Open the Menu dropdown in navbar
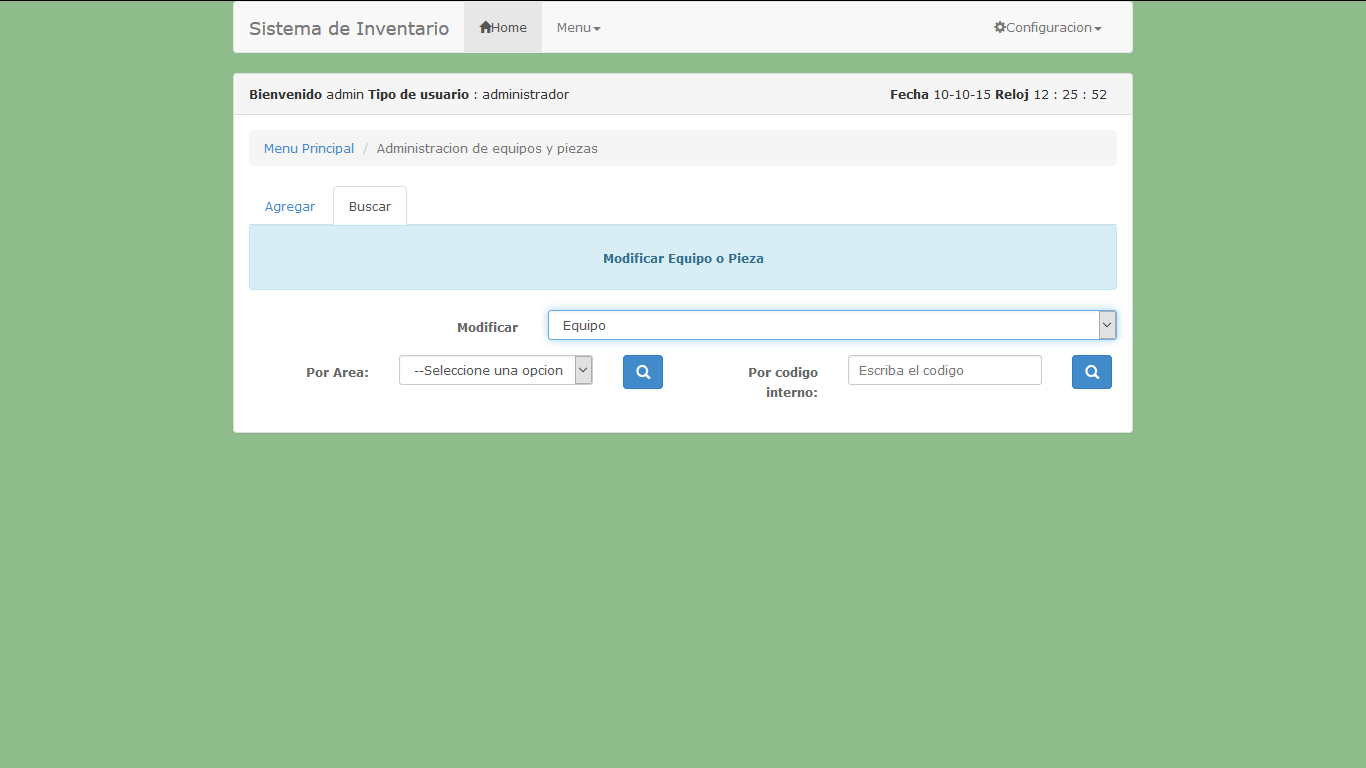 (579, 27)
